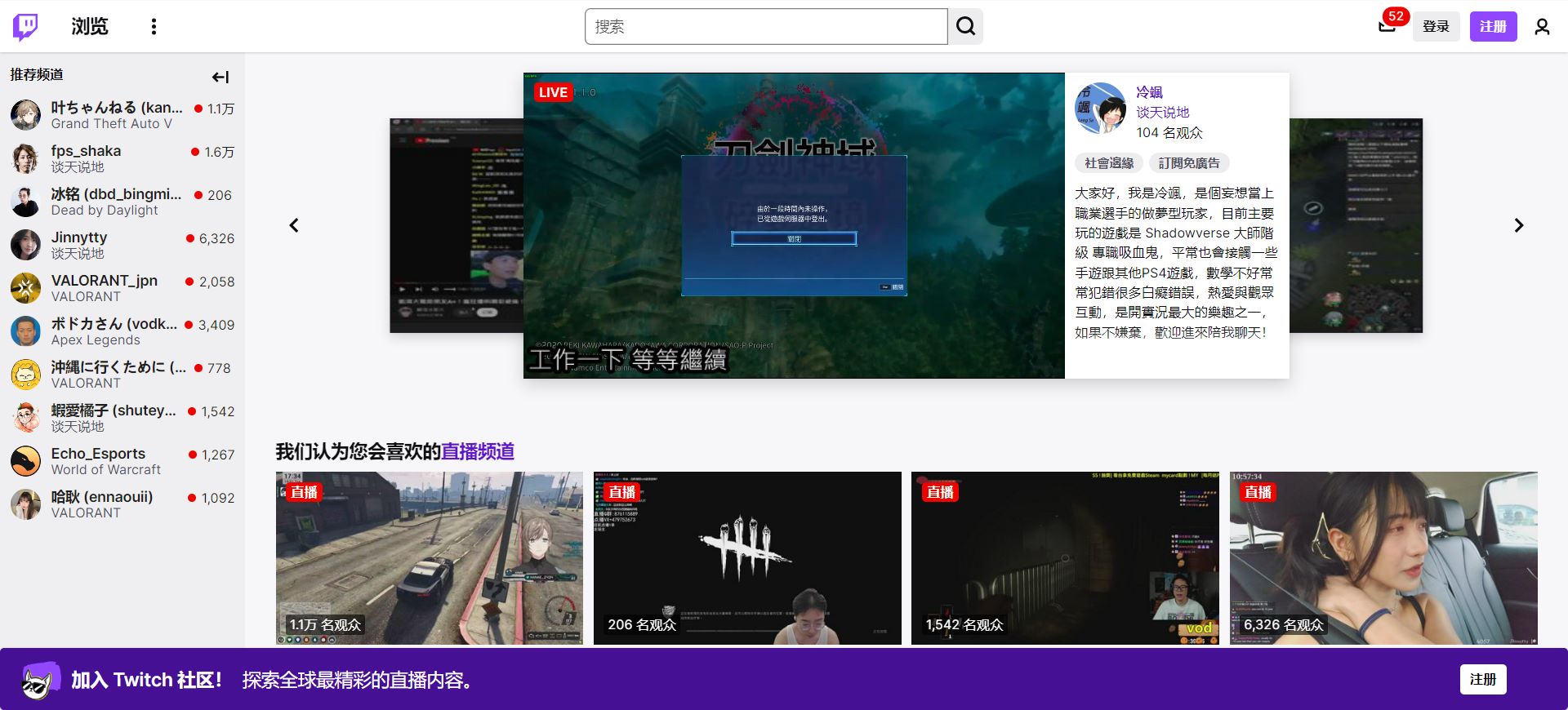Focus the 搜索 search input field

click(x=766, y=27)
